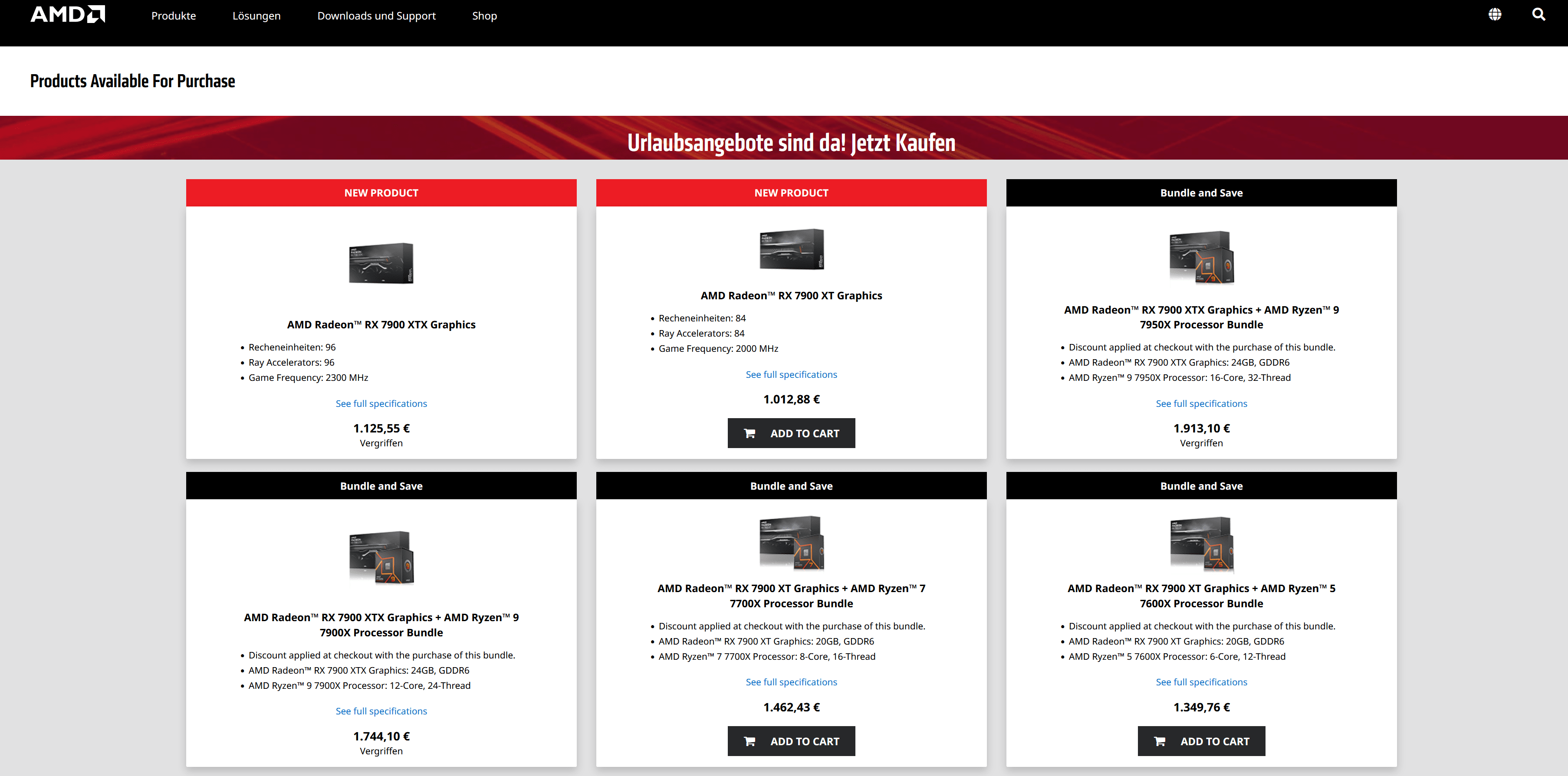
Task: Click RX 7900 XTX Graphics product image
Action: click(381, 263)
